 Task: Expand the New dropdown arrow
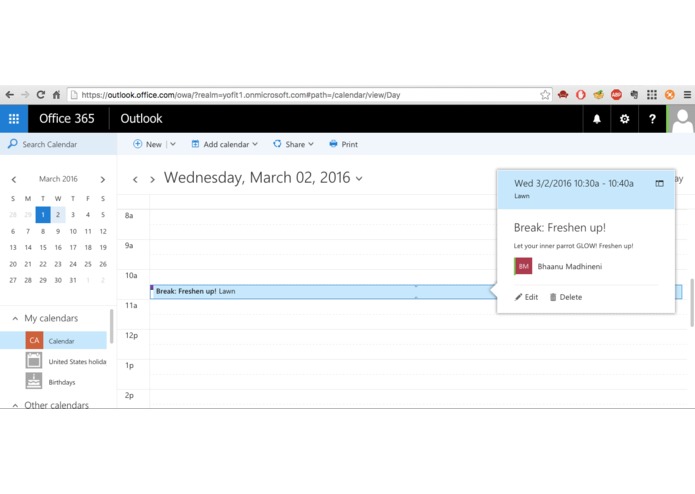(173, 144)
